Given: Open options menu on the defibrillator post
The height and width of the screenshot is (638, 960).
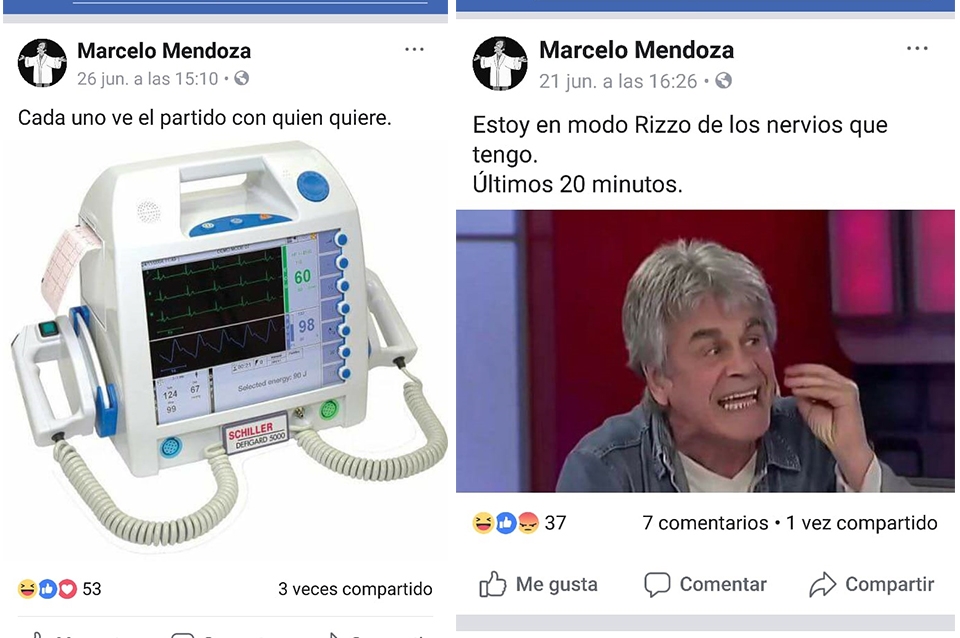Looking at the screenshot, I should pyautogui.click(x=414, y=50).
